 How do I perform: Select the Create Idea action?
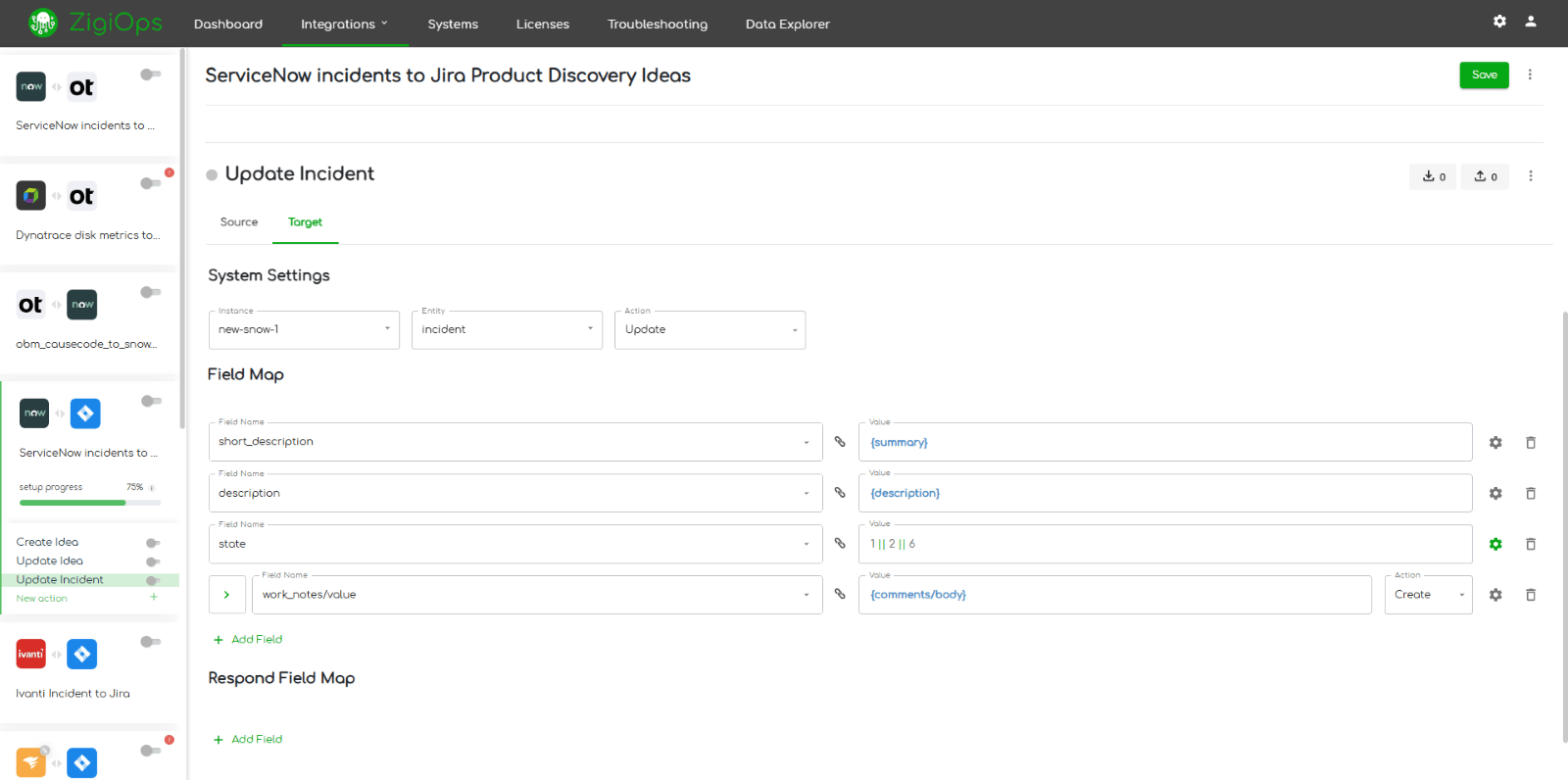coord(47,542)
